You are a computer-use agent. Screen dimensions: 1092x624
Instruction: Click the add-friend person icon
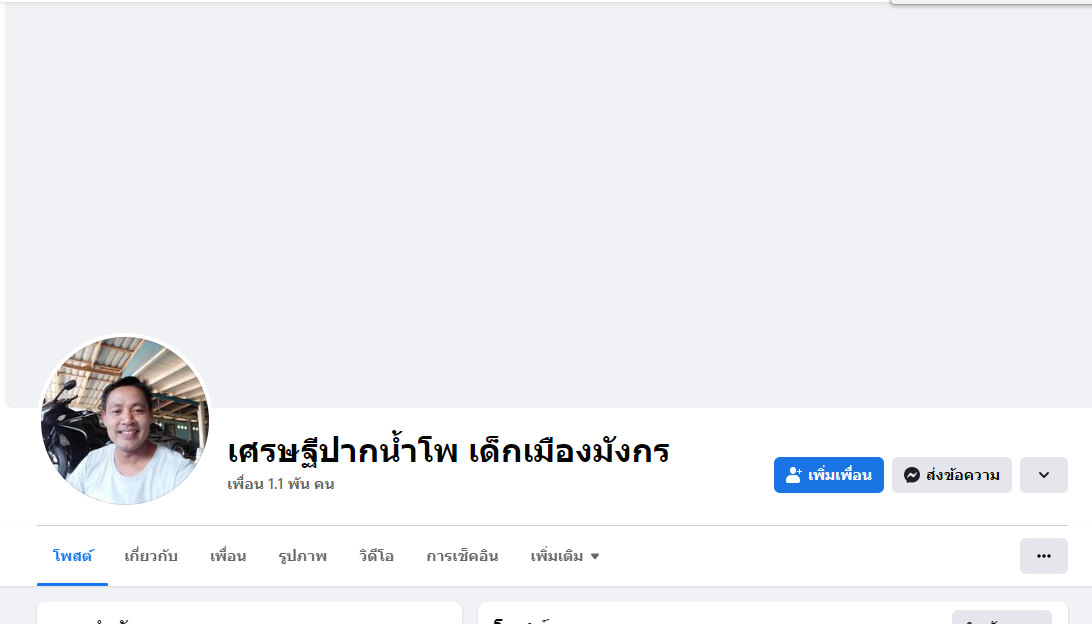(795, 475)
